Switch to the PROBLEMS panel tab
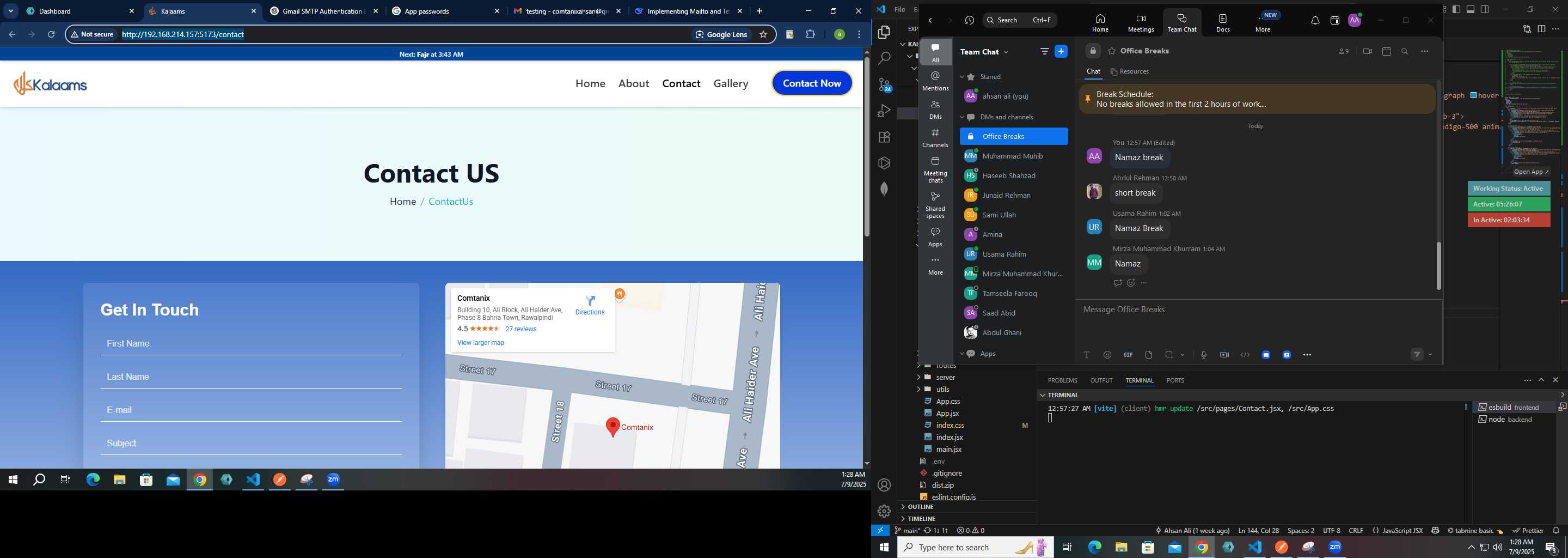This screenshot has height=558, width=1568. 1062,381
